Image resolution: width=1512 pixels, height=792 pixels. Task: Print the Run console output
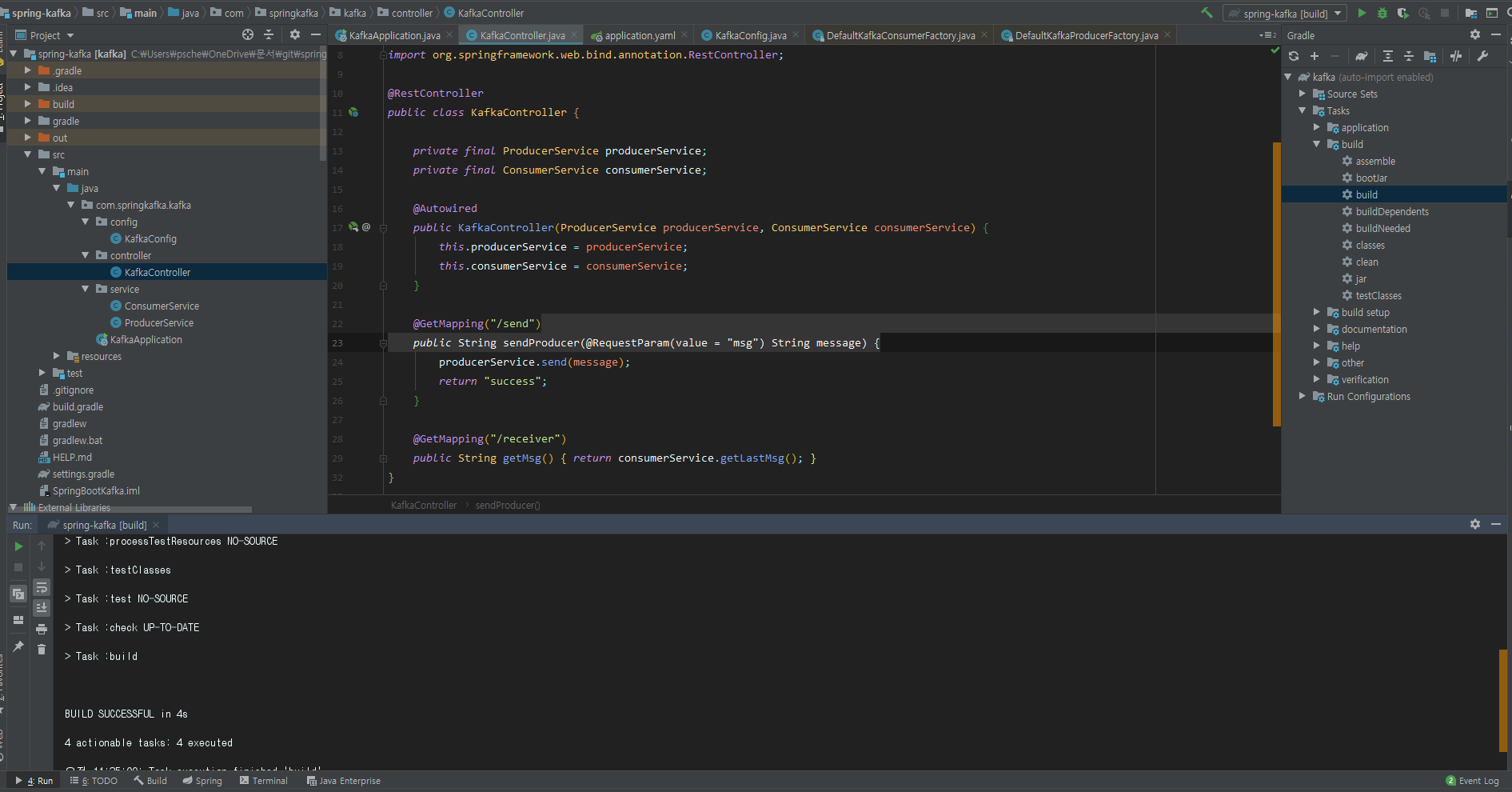(42, 629)
